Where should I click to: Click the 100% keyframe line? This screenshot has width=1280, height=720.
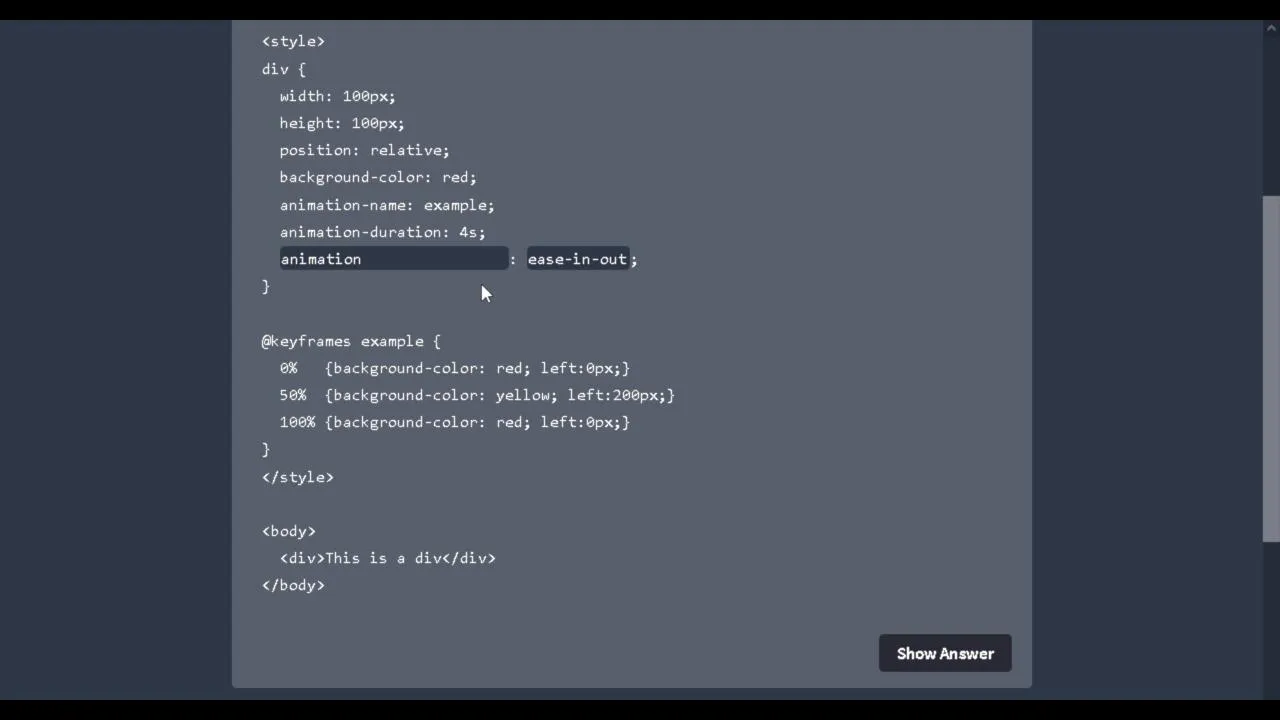(455, 422)
